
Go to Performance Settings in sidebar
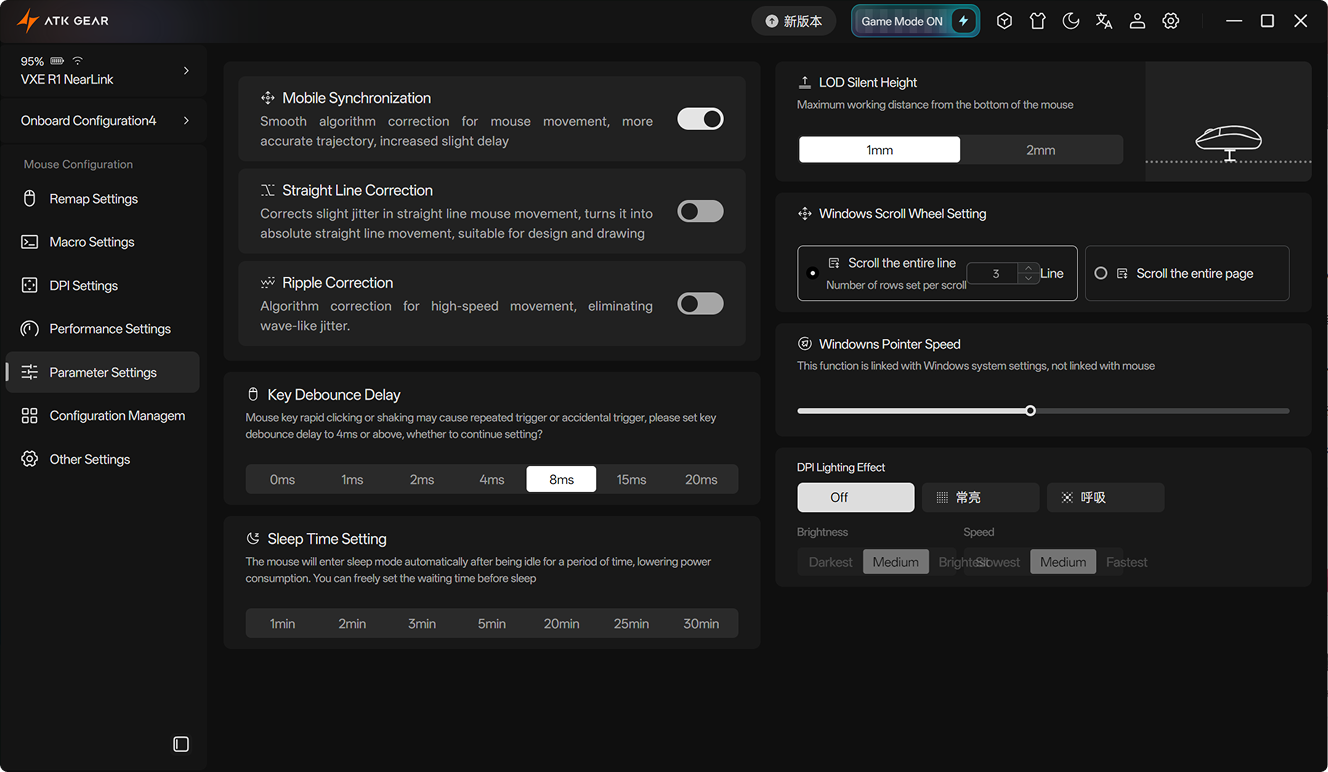point(110,329)
